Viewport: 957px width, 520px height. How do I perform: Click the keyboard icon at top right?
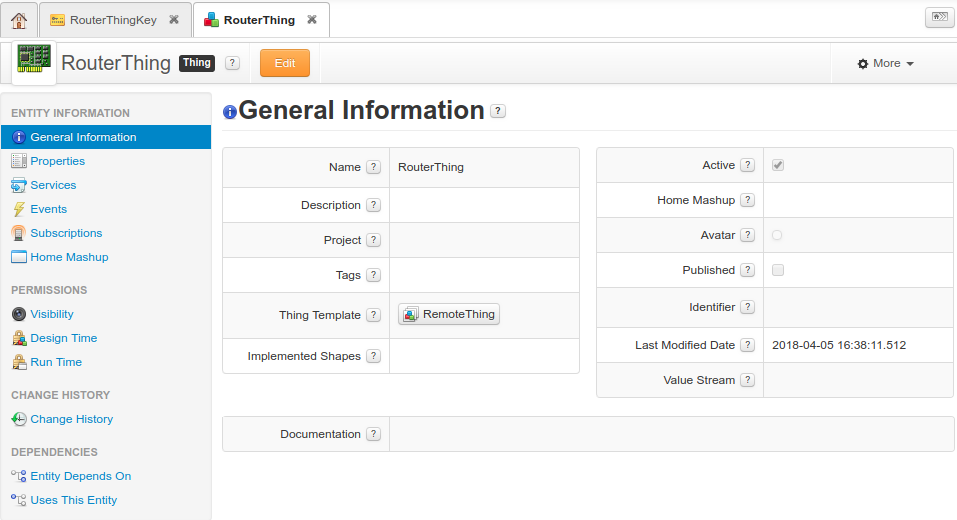938,17
